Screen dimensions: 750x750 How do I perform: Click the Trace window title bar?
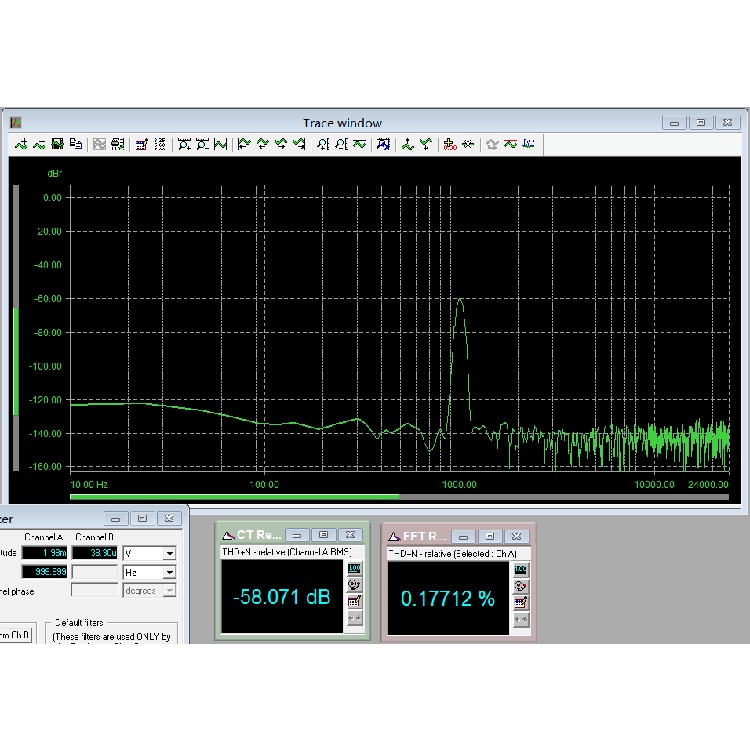tap(342, 123)
